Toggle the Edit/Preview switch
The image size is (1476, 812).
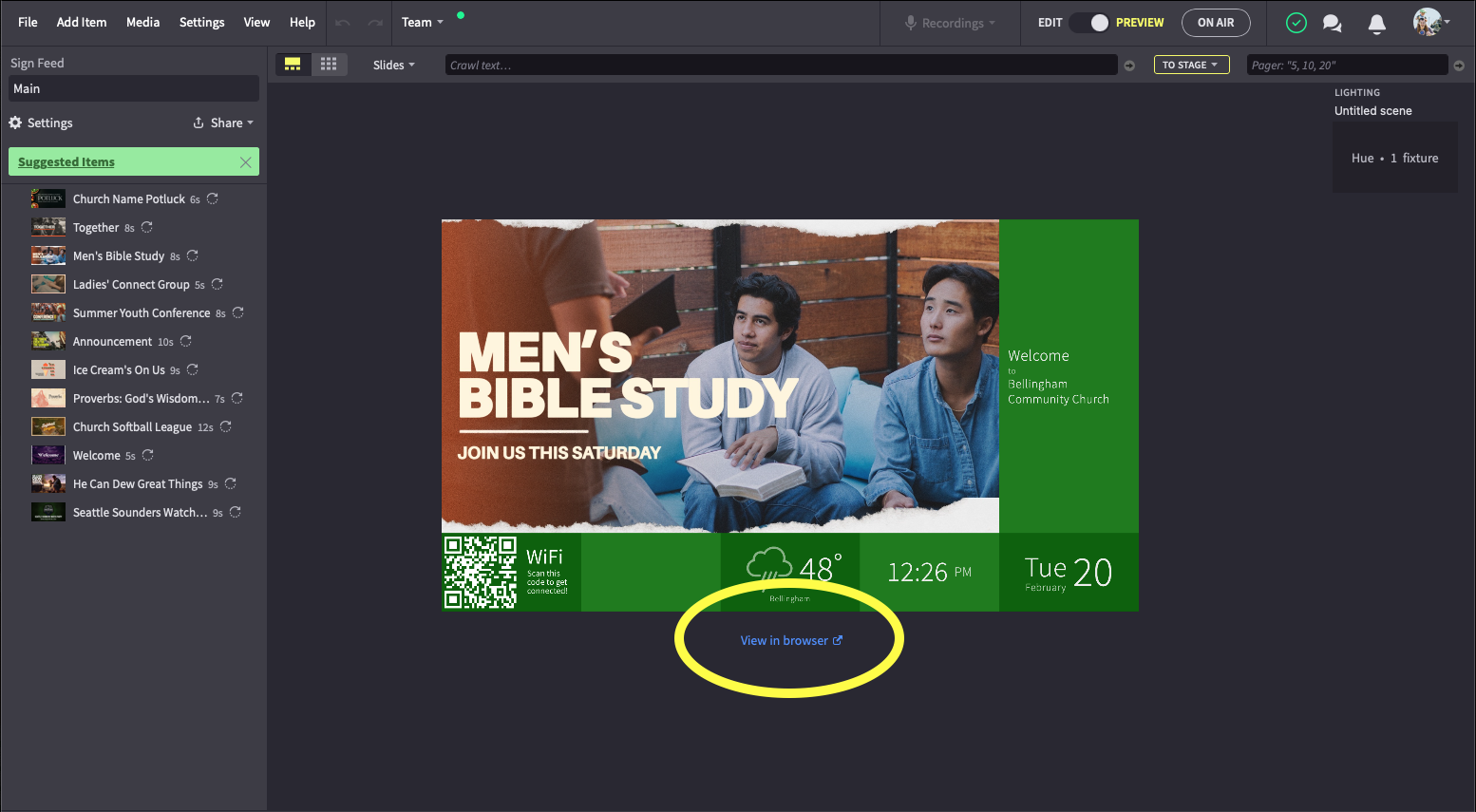pyautogui.click(x=1089, y=23)
